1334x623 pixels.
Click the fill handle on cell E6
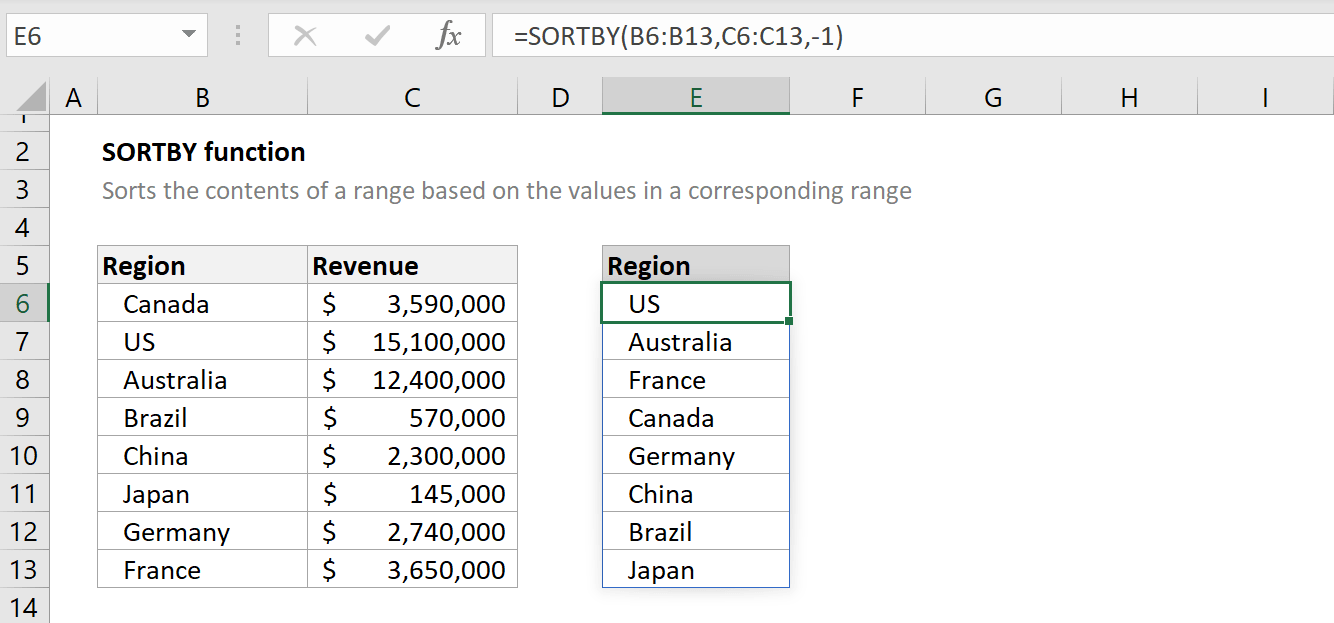coord(788,320)
